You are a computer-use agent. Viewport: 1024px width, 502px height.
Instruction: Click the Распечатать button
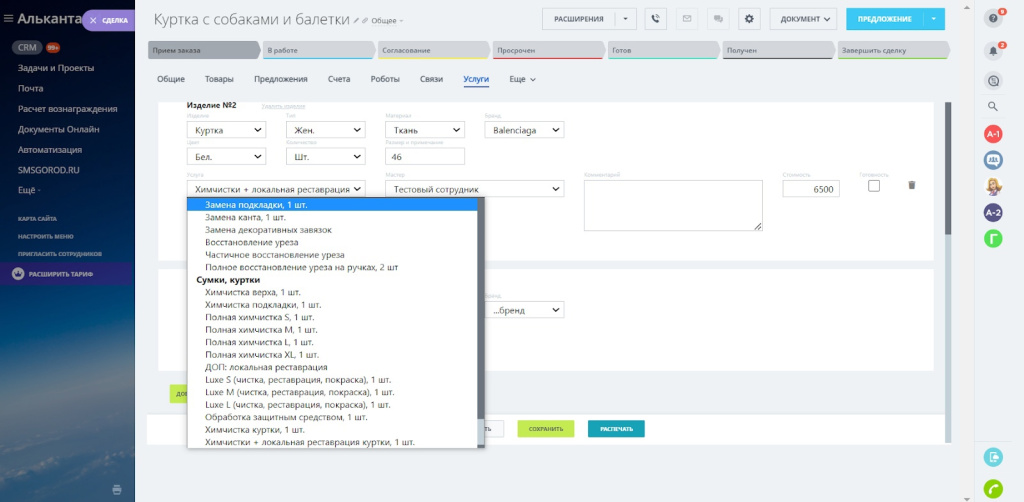tap(616, 429)
